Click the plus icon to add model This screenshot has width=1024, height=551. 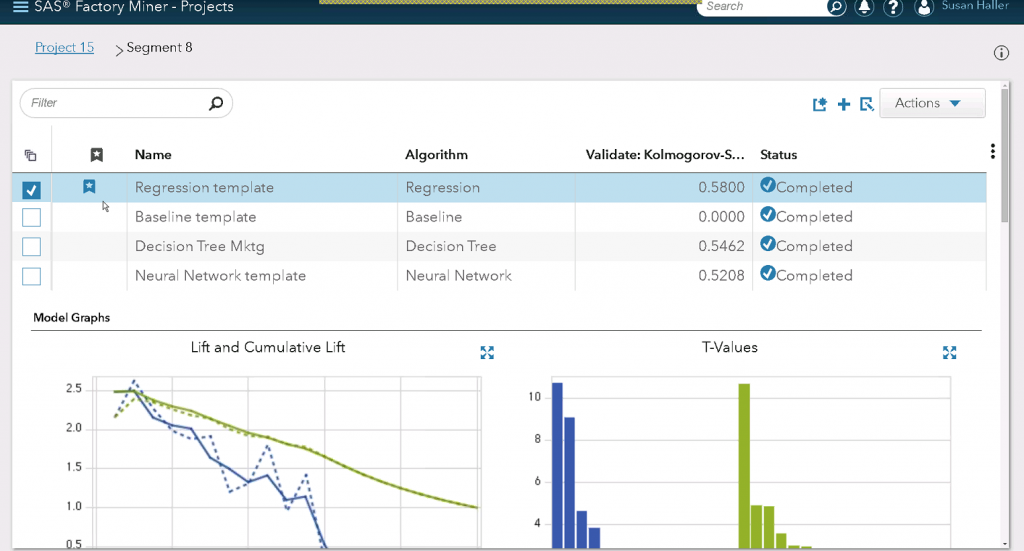(x=843, y=104)
